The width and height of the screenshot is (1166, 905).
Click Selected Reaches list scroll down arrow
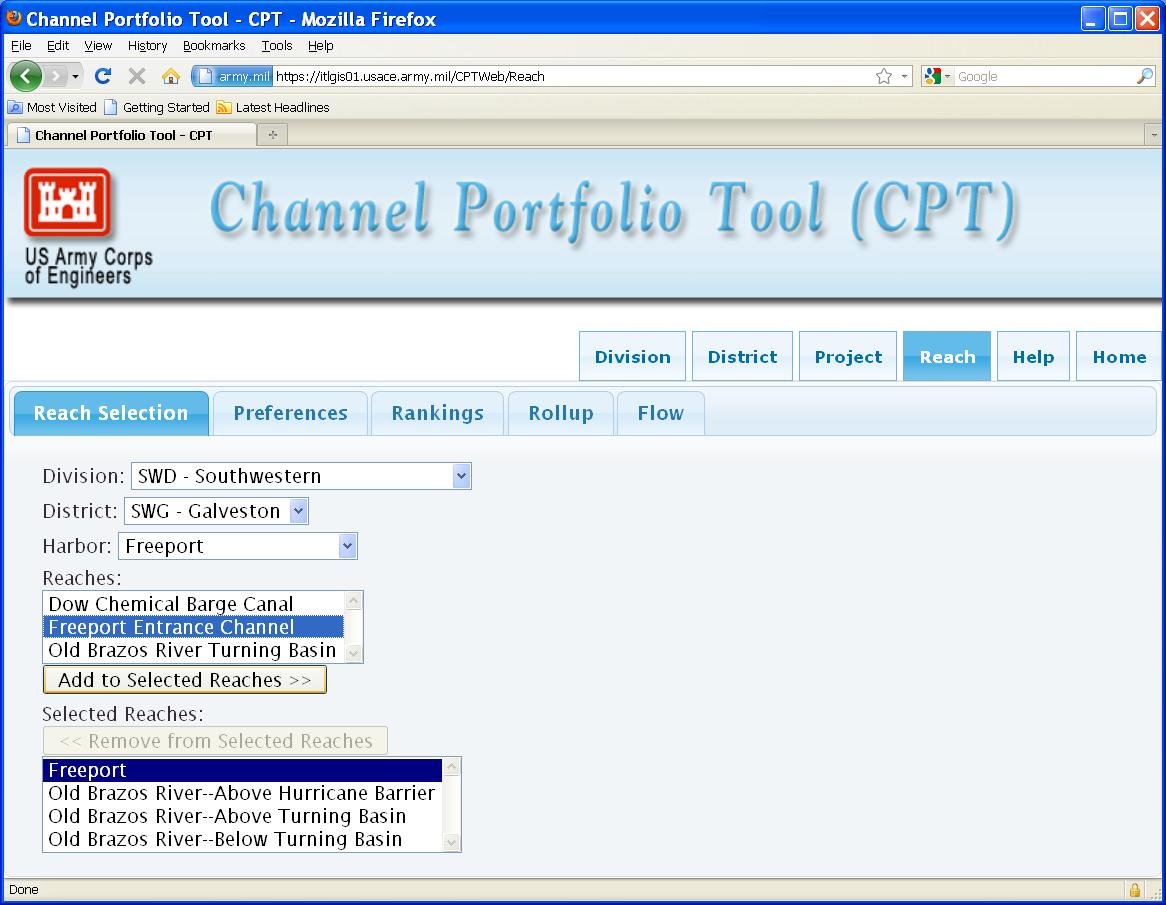[x=451, y=843]
